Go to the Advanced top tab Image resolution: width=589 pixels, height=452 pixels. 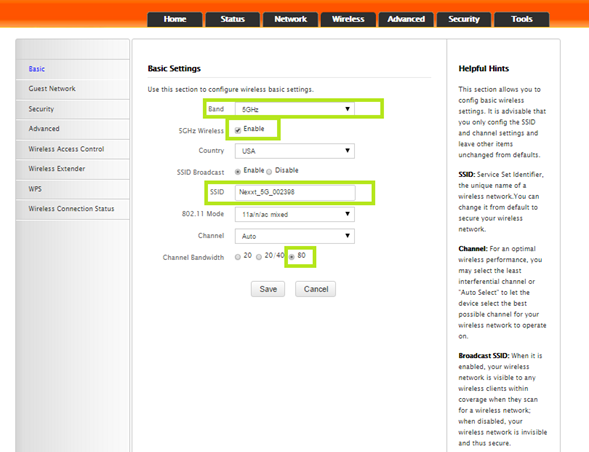(406, 19)
